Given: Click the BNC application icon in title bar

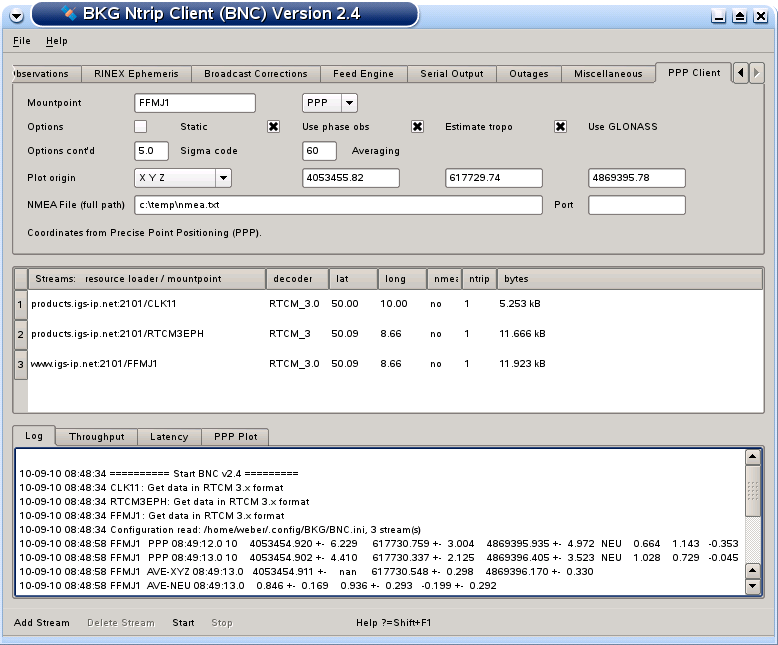Looking at the screenshot, I should [x=68, y=13].
